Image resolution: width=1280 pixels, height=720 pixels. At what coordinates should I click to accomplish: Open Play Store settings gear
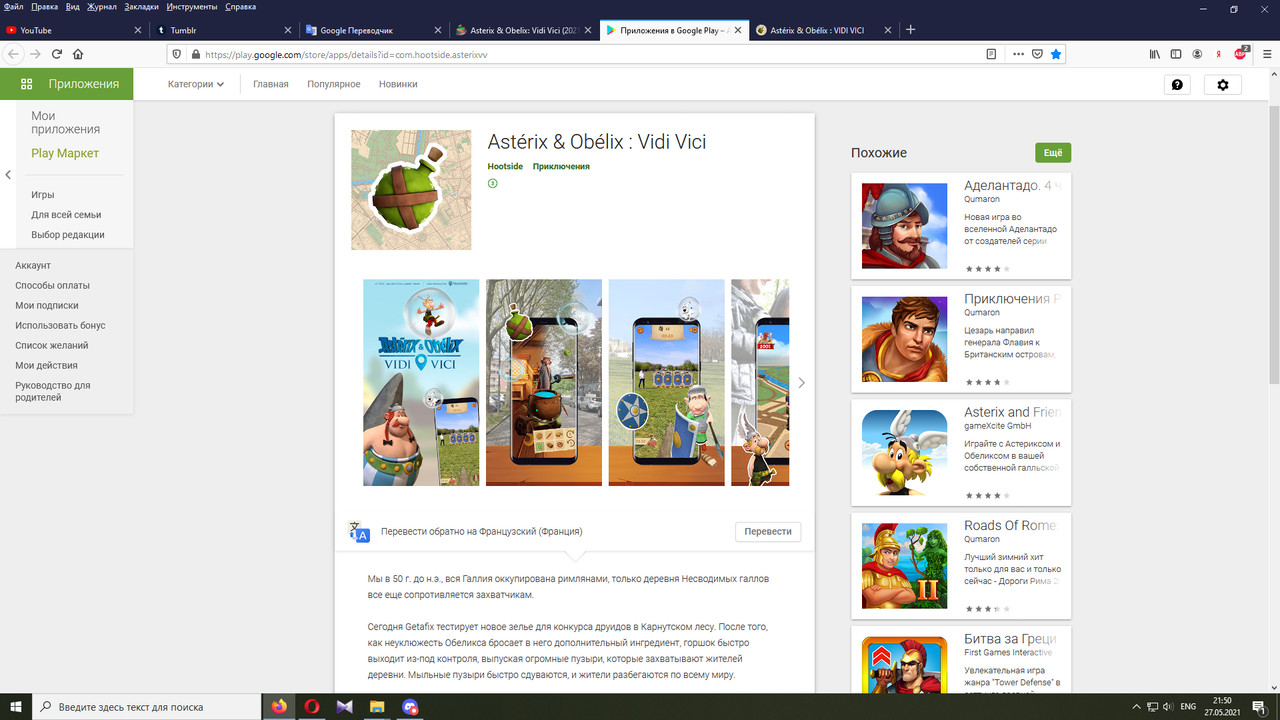(1222, 85)
